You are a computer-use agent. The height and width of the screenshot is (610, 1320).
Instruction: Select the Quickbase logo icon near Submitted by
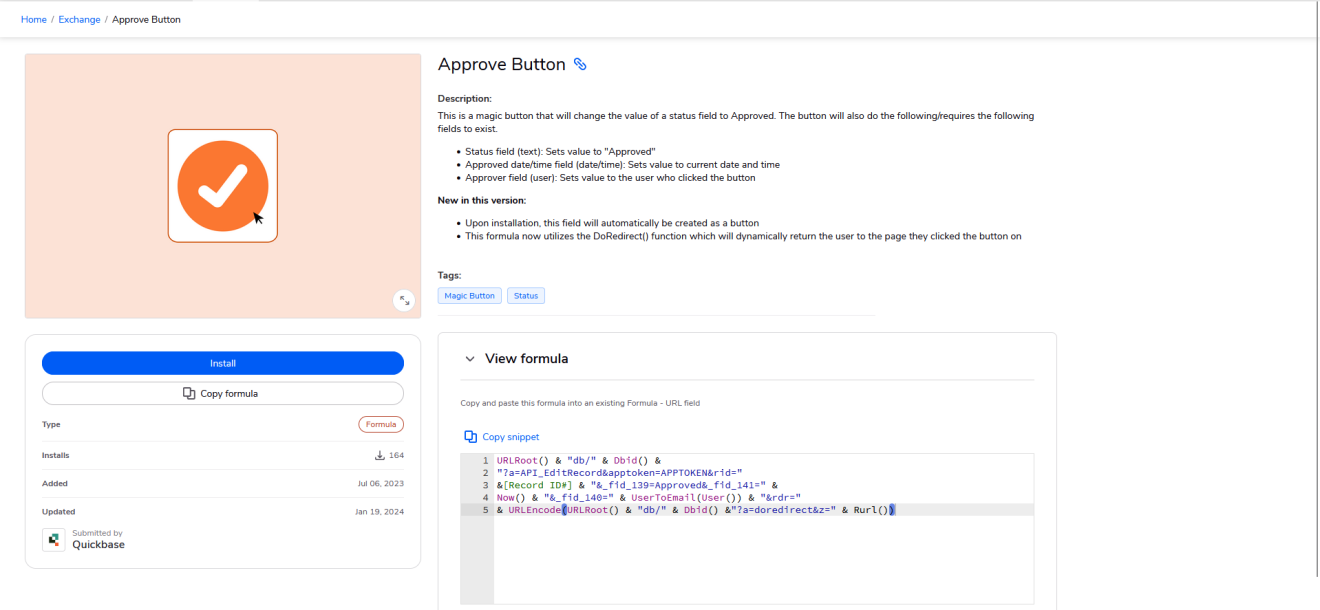[52, 539]
